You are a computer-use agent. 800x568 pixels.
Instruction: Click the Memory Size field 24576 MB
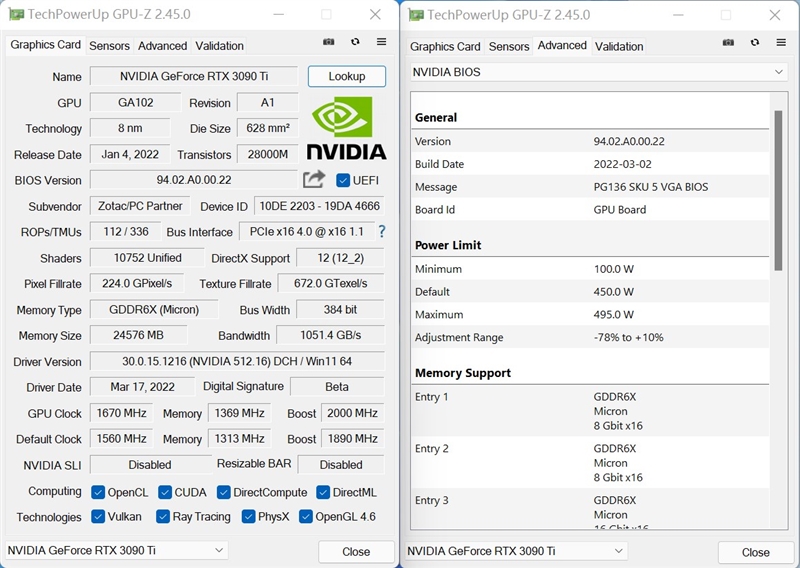(x=138, y=335)
